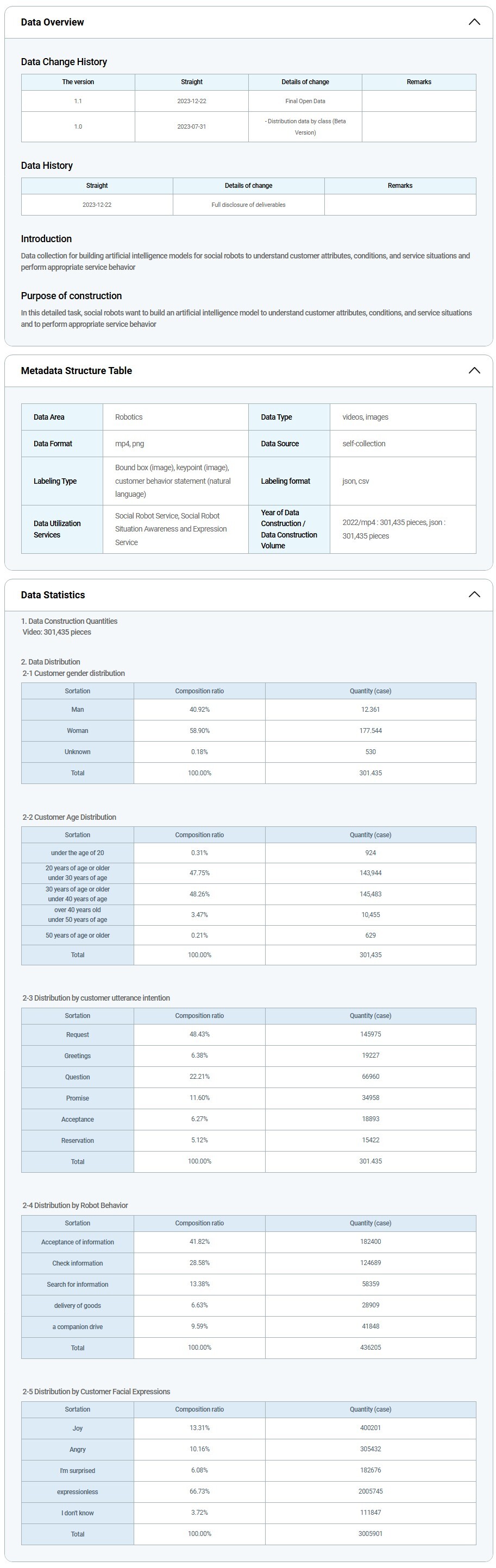The height and width of the screenshot is (1568, 496).
Task: Click the "json, csv" Labeling format value
Action: [355, 481]
